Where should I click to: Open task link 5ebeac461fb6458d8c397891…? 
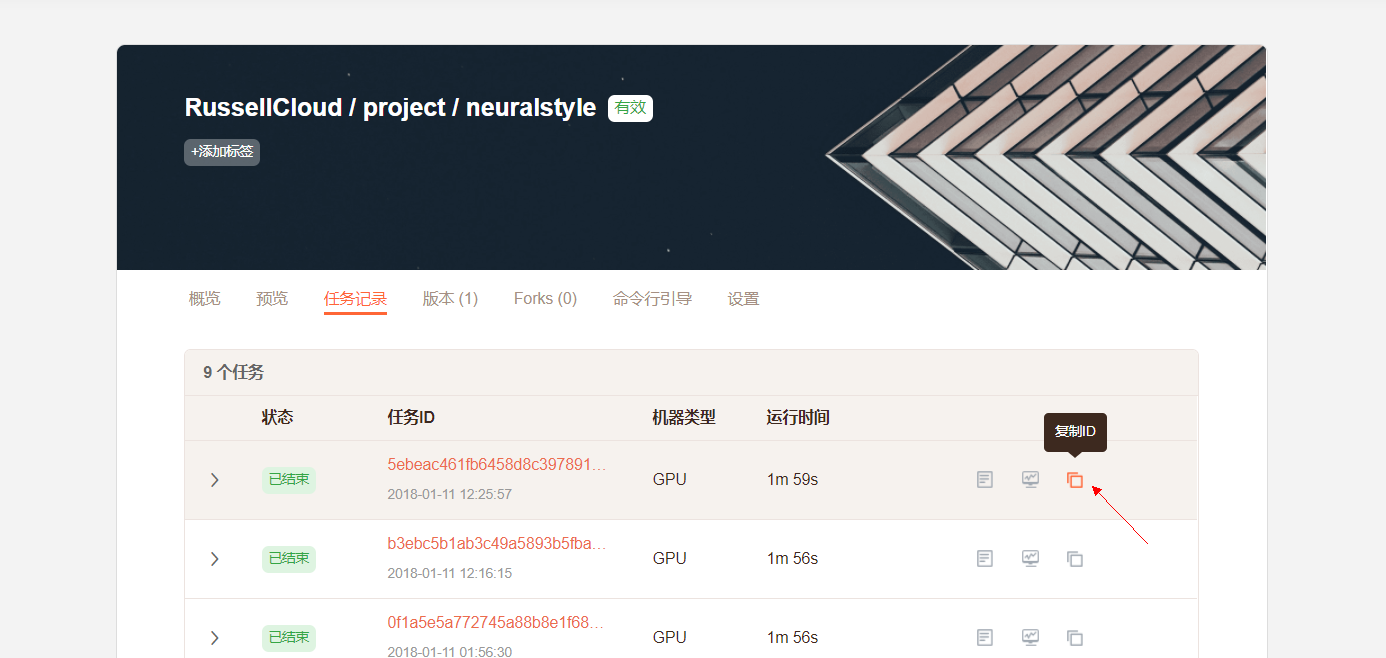coord(497,465)
